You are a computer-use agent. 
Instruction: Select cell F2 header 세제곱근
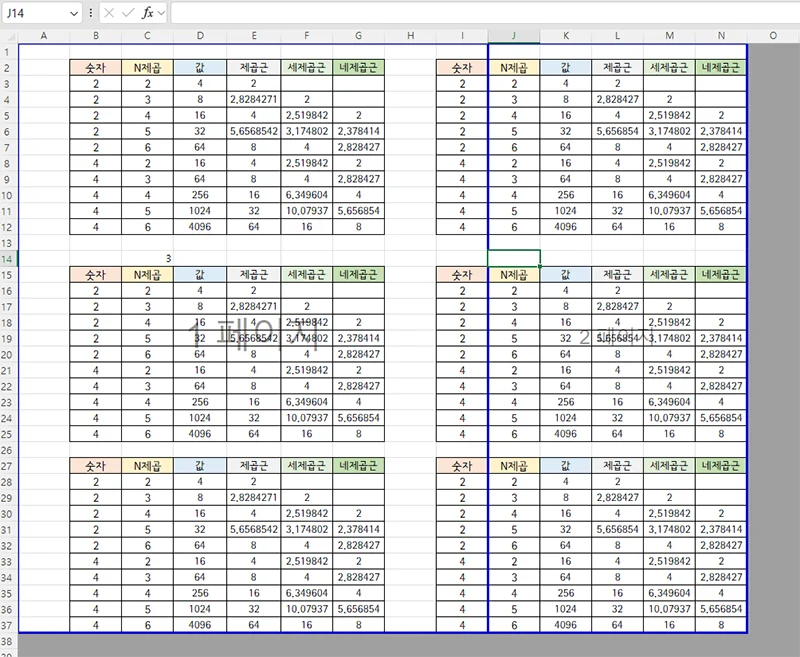[x=307, y=68]
